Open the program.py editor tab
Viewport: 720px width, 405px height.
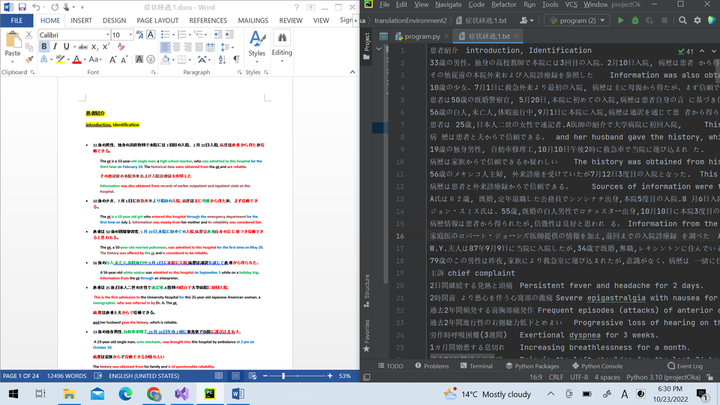click(x=413, y=35)
